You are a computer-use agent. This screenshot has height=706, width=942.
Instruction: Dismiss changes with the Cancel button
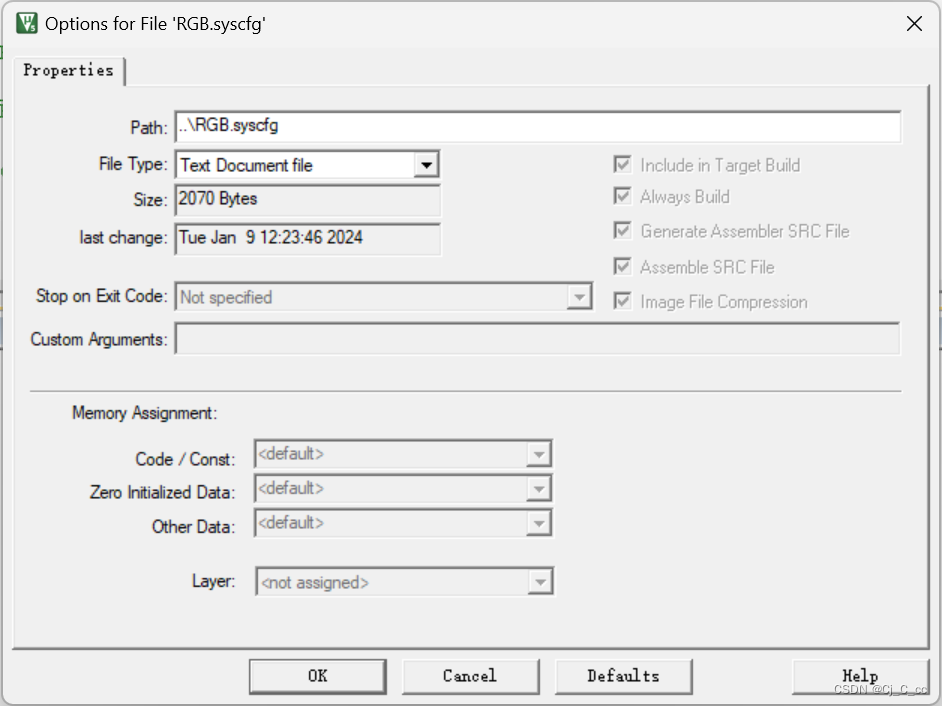(x=470, y=675)
